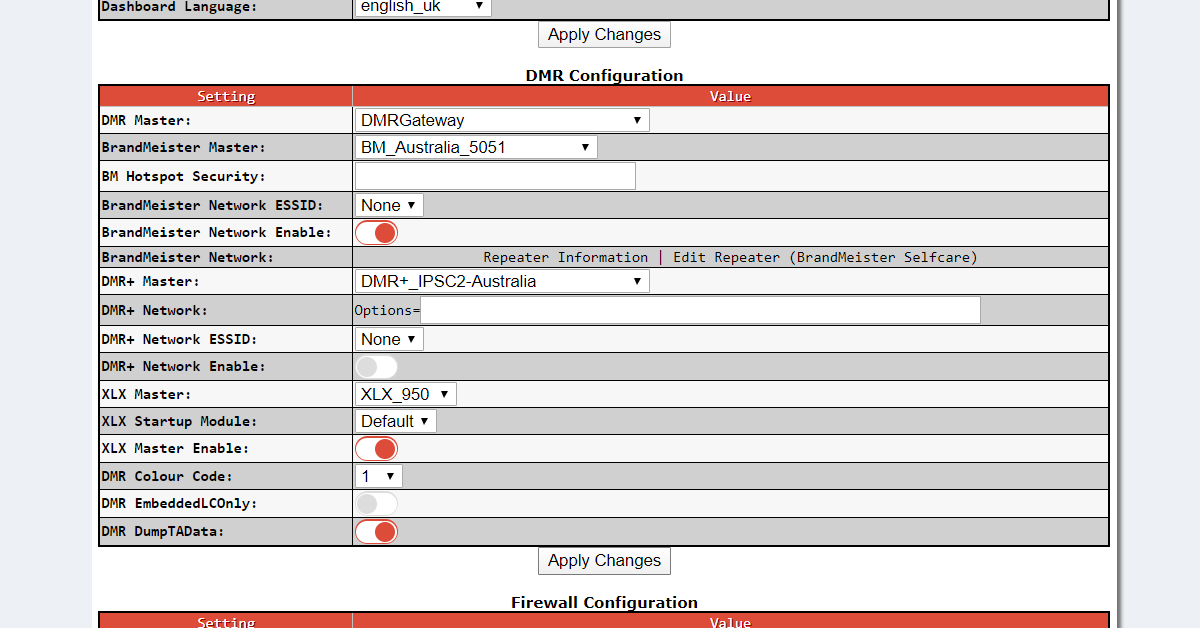Focus the BM Hotspot Security field
The image size is (1200, 628).
495,176
